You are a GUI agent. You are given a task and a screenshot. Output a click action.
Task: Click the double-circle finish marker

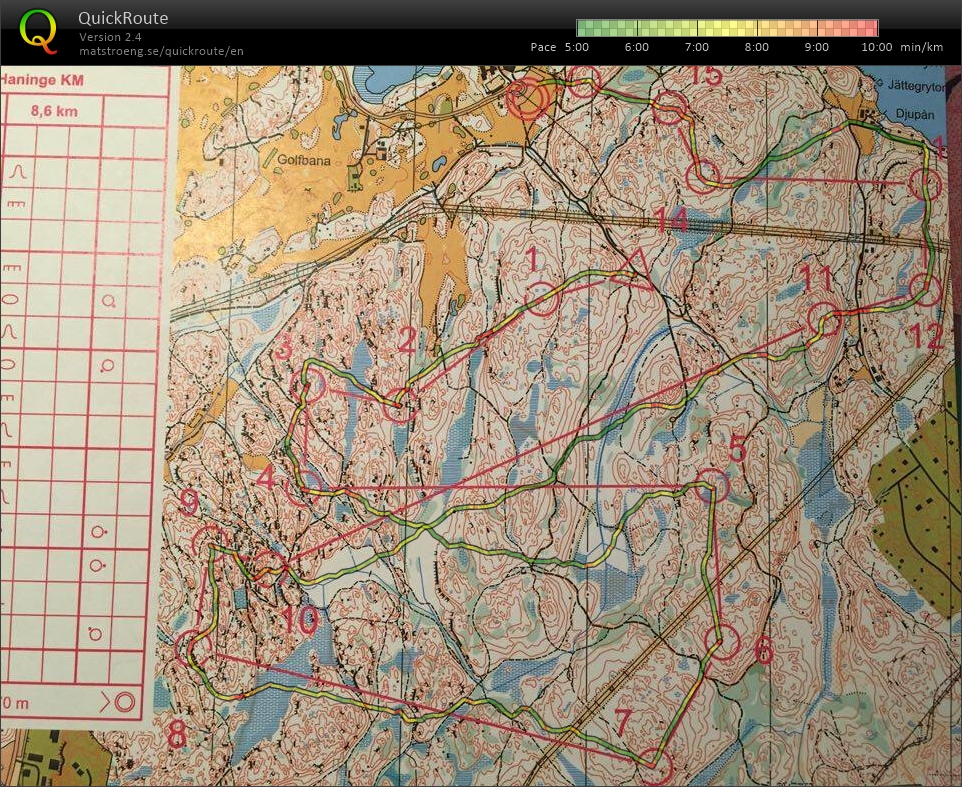pyautogui.click(x=526, y=98)
